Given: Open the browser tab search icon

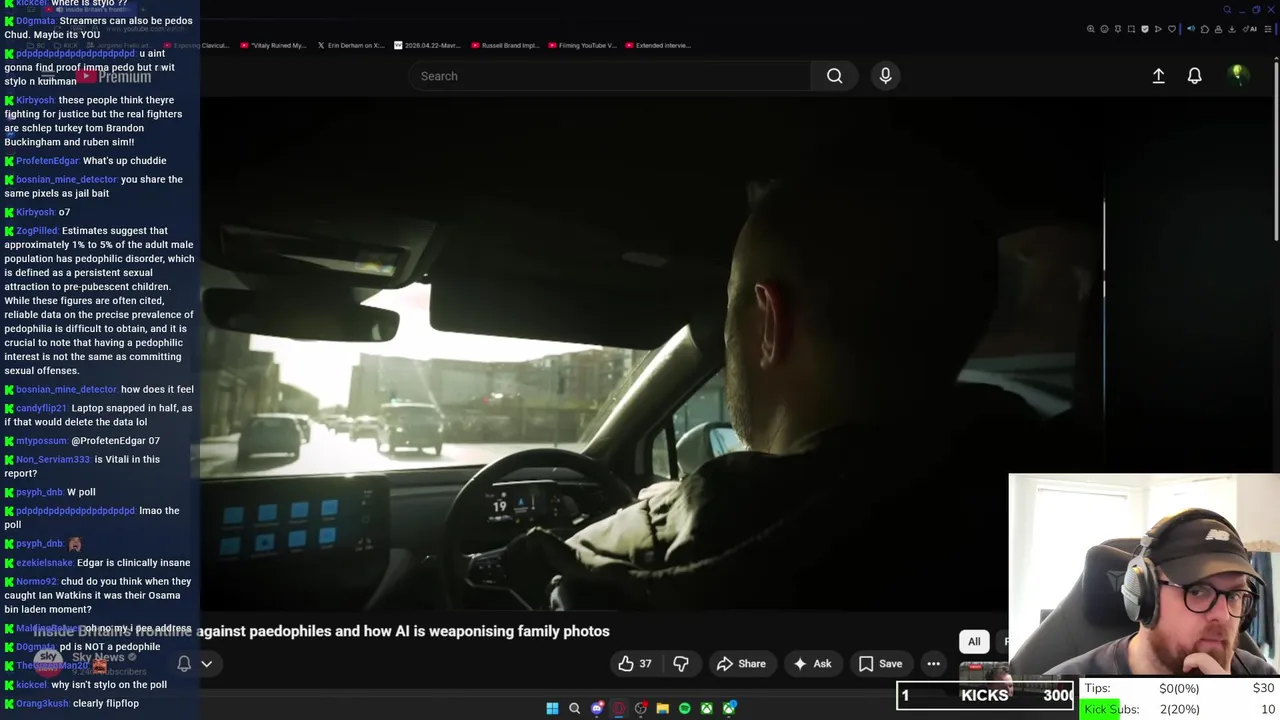Looking at the screenshot, I should pyautogui.click(x=1227, y=10).
